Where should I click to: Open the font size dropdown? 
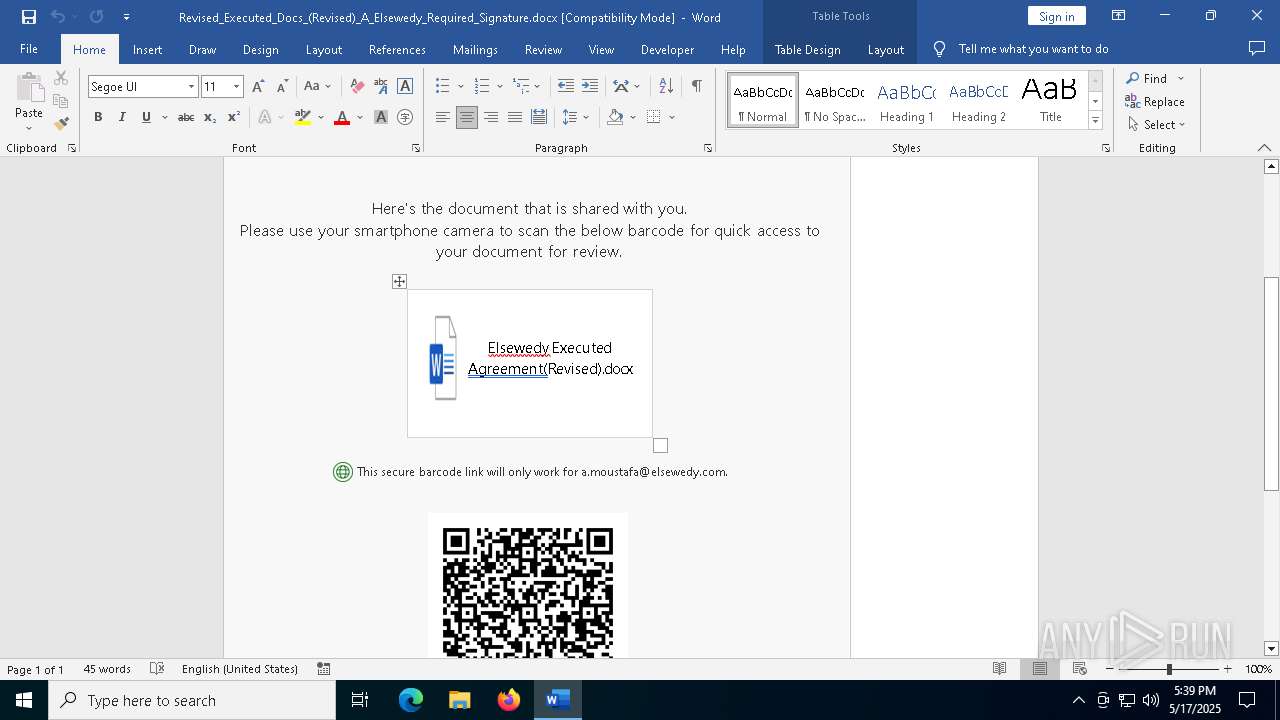[236, 87]
